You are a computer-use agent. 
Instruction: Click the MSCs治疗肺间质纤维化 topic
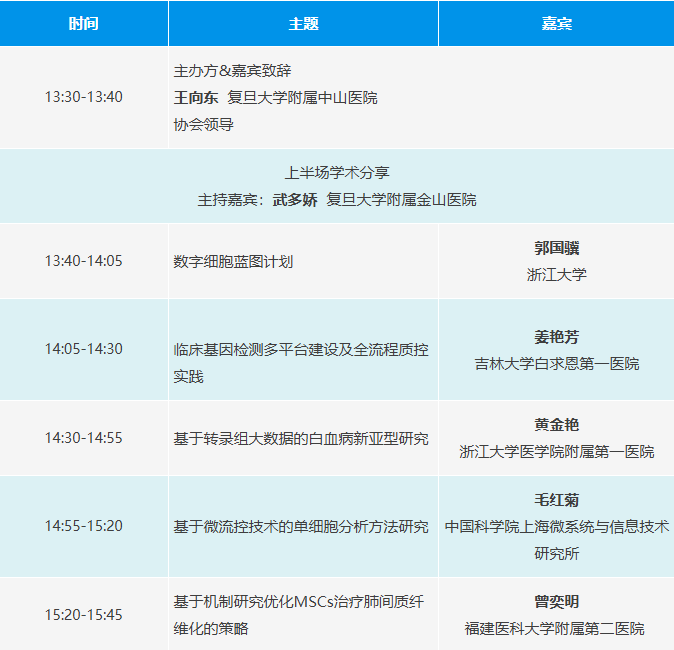[298, 602]
